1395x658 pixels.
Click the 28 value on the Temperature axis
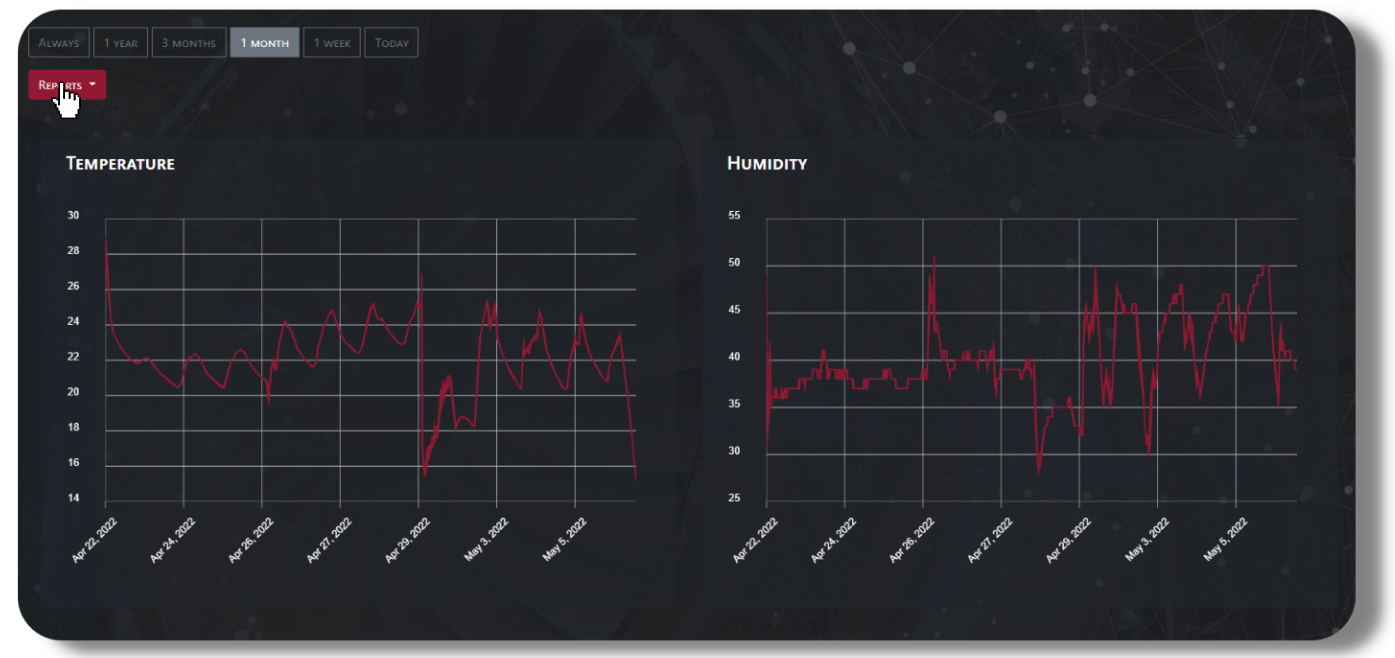click(x=73, y=251)
